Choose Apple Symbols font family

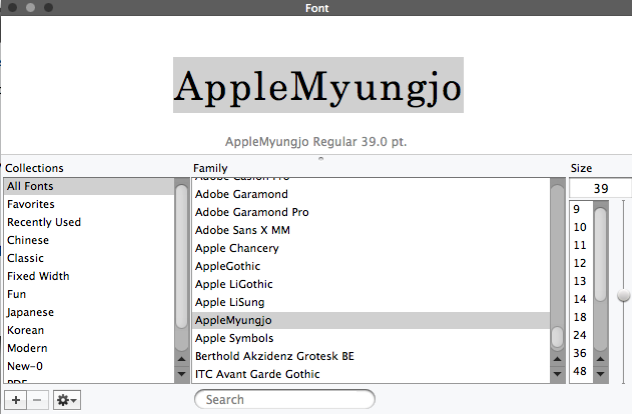tap(371, 338)
